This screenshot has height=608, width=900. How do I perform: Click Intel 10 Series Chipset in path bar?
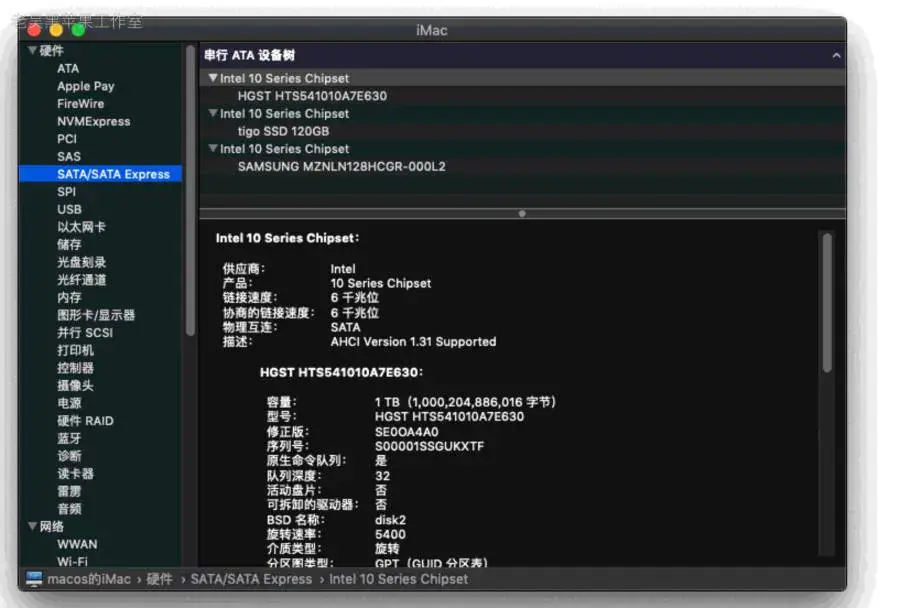click(x=398, y=579)
